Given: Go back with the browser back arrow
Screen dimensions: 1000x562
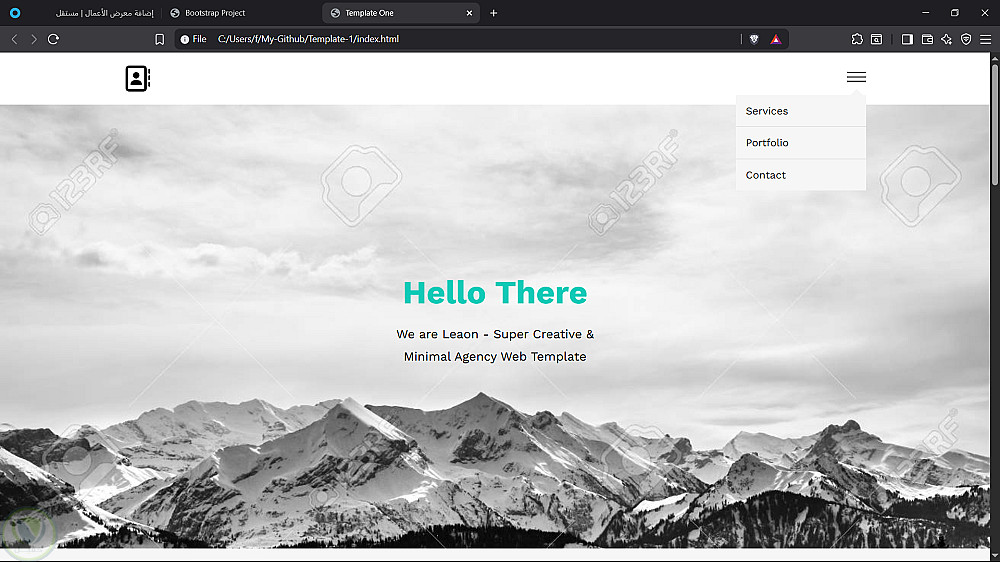Looking at the screenshot, I should point(15,39).
